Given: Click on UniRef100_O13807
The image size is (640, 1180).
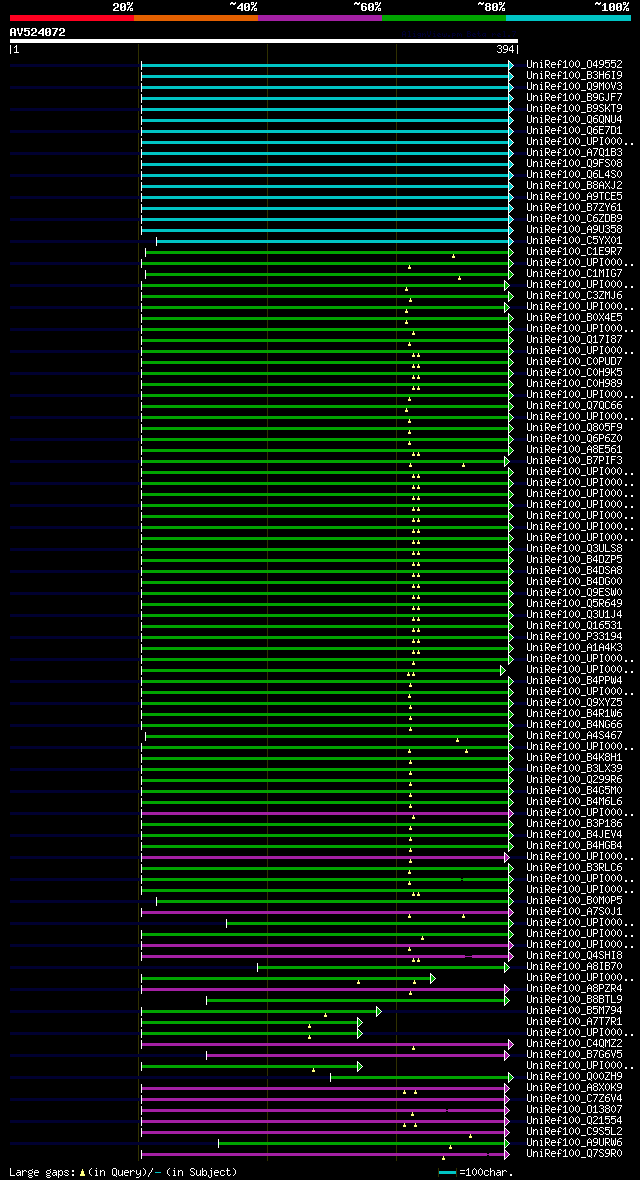Looking at the screenshot, I should click(574, 1109).
